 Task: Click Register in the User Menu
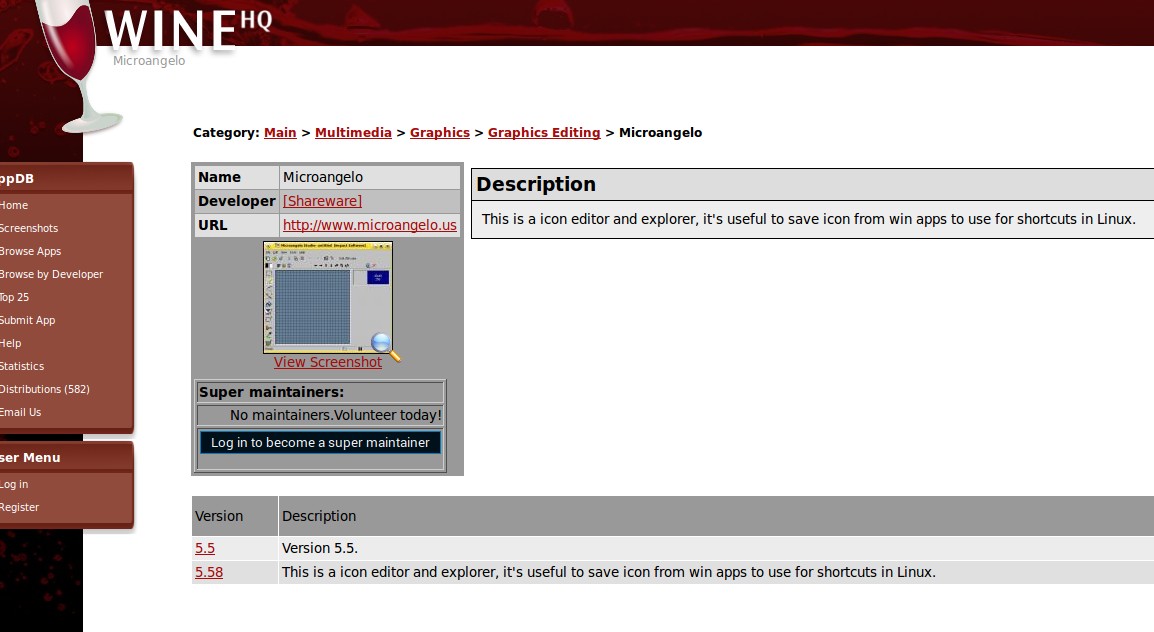point(20,507)
